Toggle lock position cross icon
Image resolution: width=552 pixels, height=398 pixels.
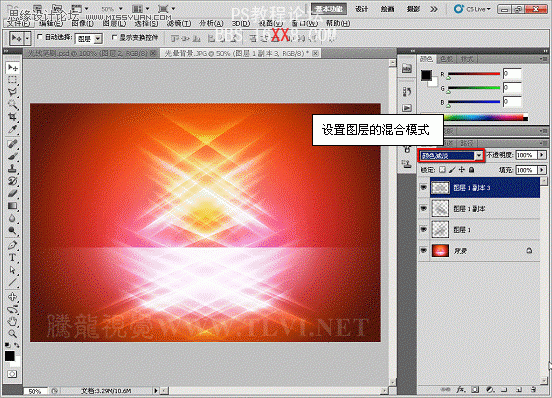coord(462,170)
